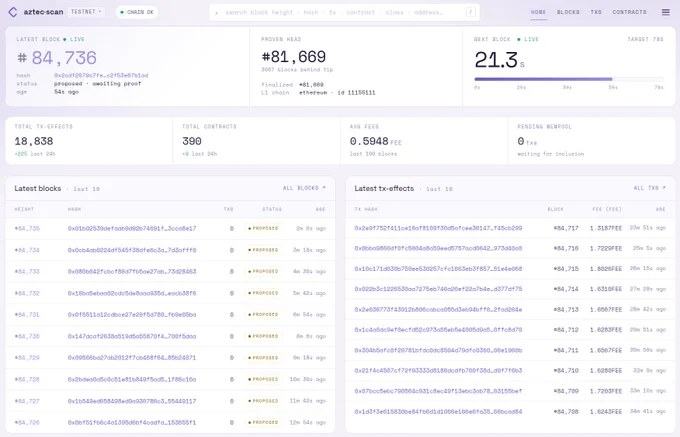Click the FEE (FEE) column header
Viewport: 680px width, 437px height.
pyautogui.click(x=607, y=209)
